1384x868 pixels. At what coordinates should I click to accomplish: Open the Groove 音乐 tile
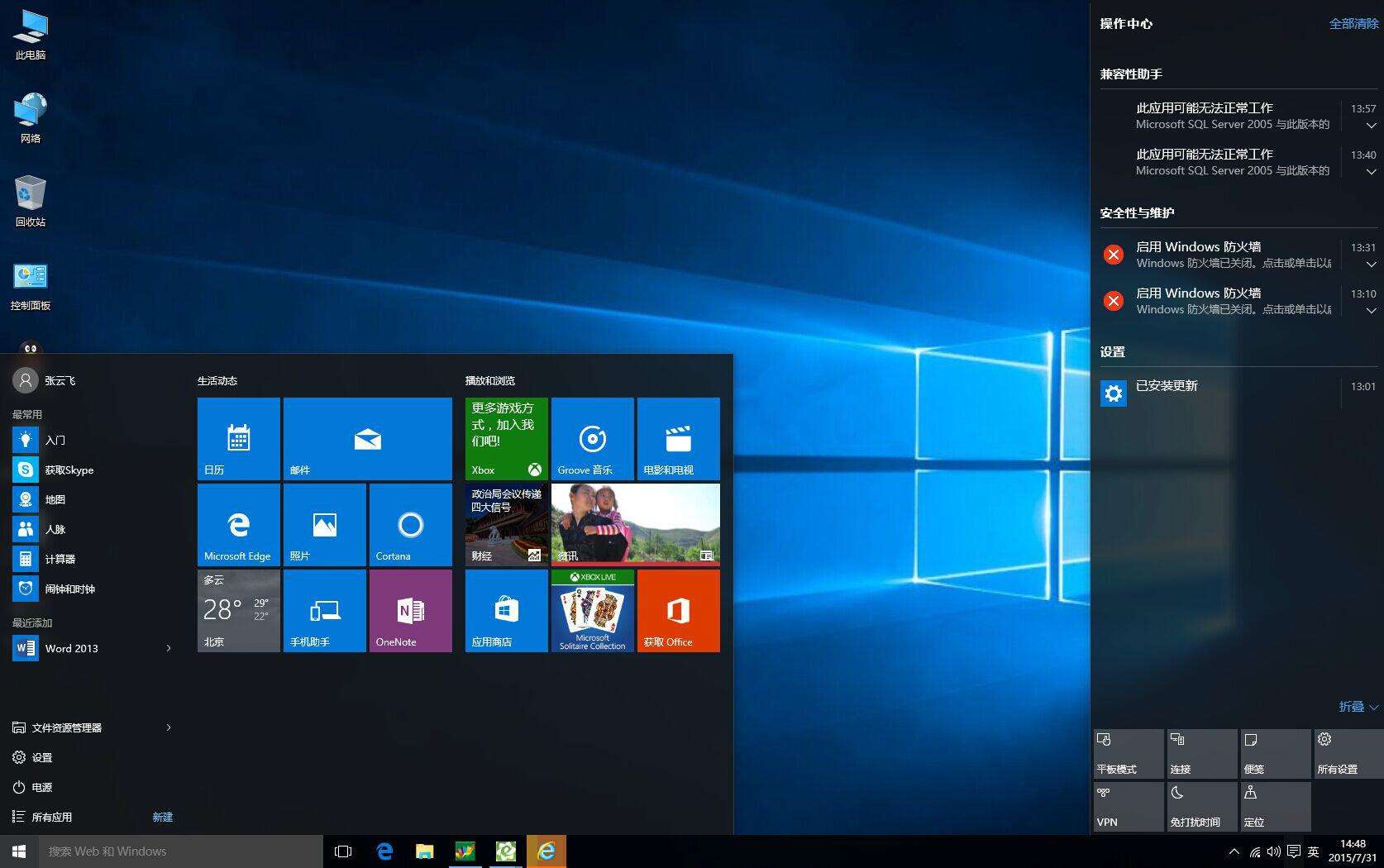click(x=592, y=439)
